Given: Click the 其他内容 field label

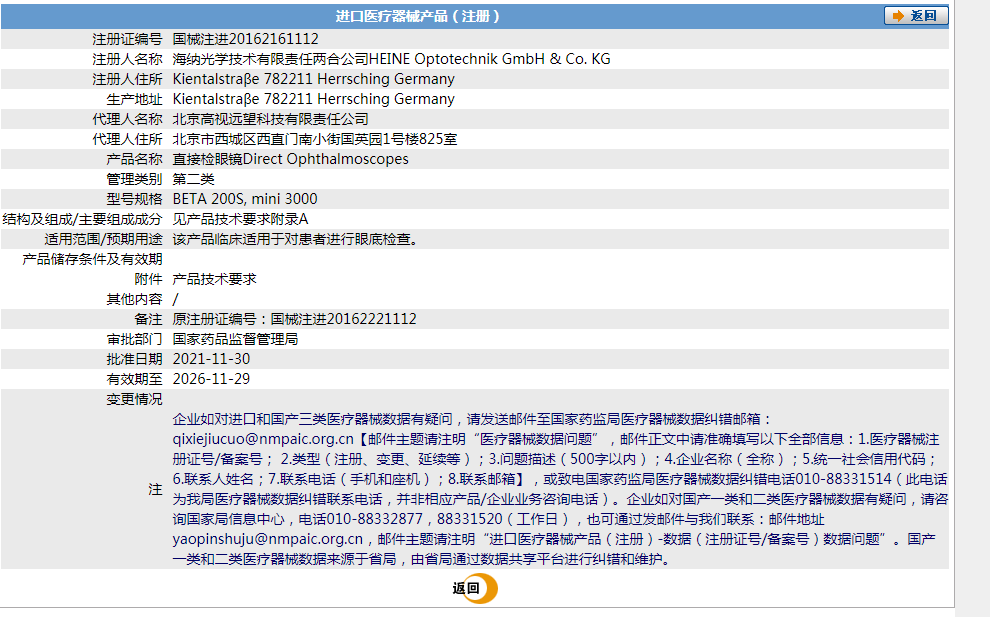Looking at the screenshot, I should point(134,299).
